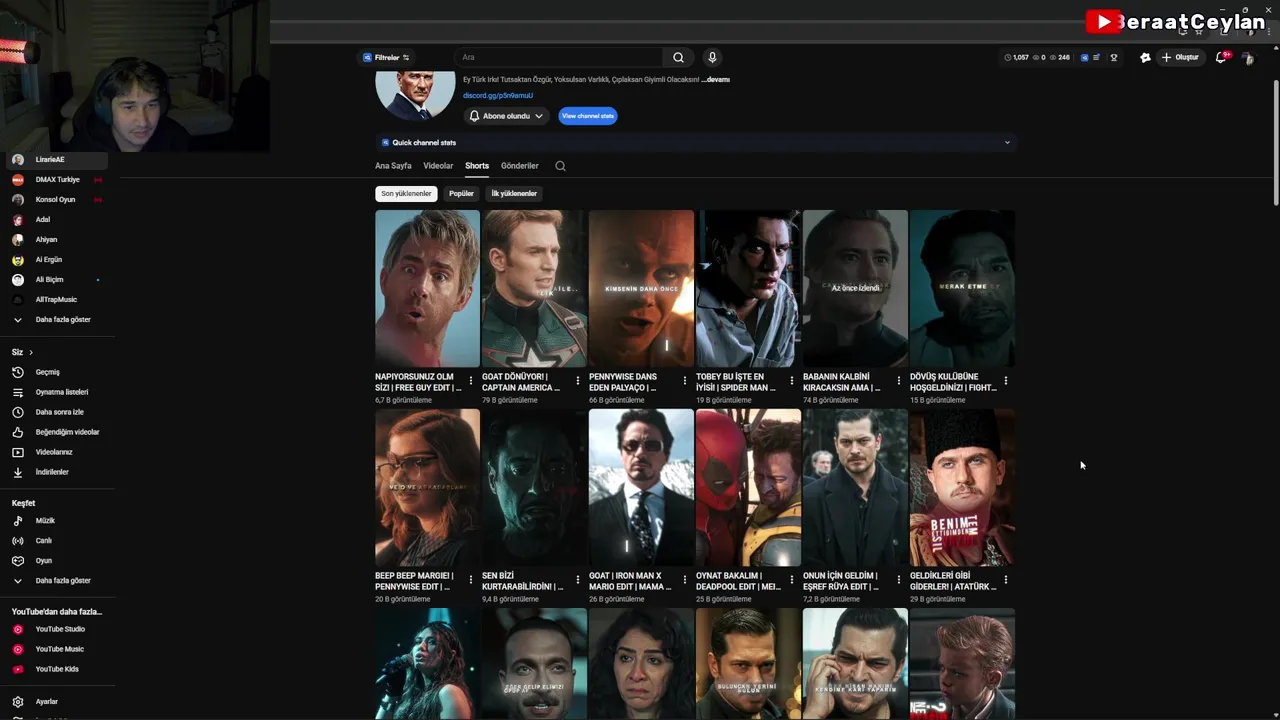The image size is (1280, 720).
Task: Open the Atatürk GELDİKLERİ GİBİ short thumbnail
Action: (962, 487)
